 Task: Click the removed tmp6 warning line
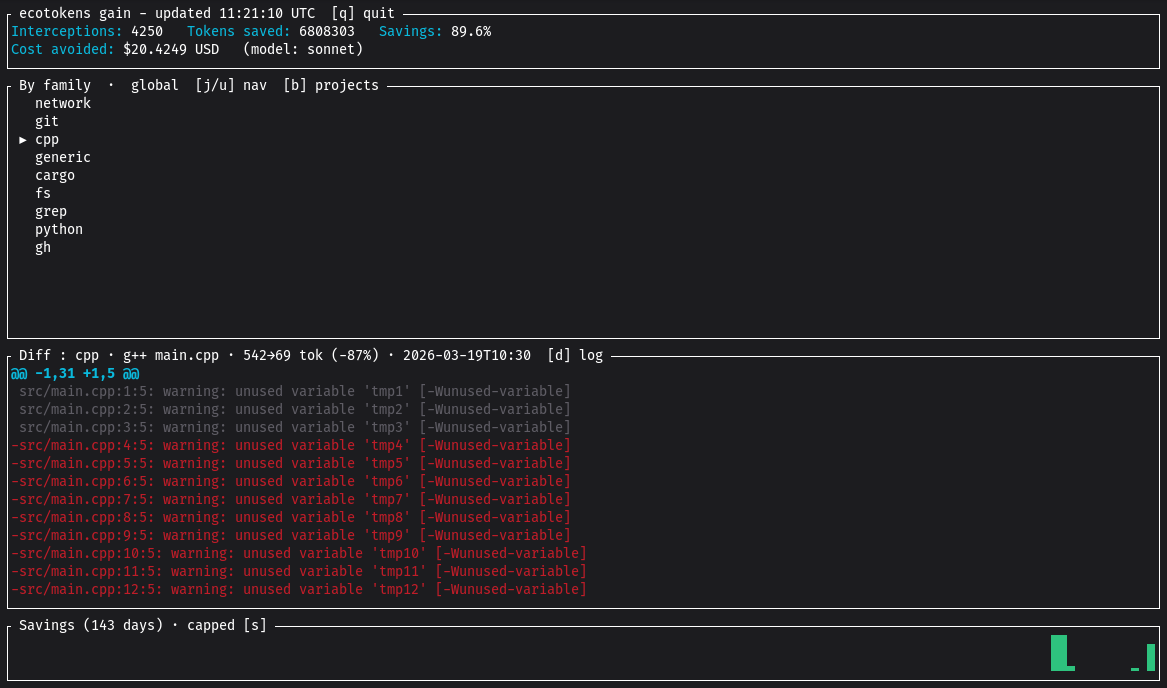(x=291, y=481)
